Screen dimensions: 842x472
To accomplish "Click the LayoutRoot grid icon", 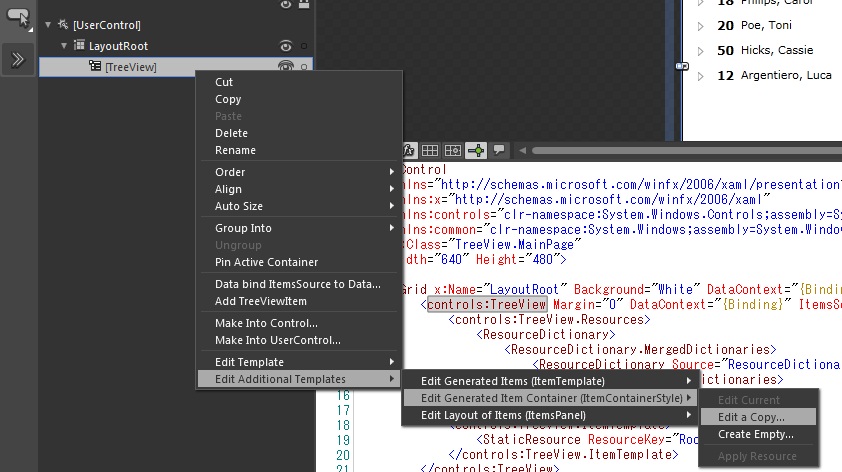I will pos(79,46).
